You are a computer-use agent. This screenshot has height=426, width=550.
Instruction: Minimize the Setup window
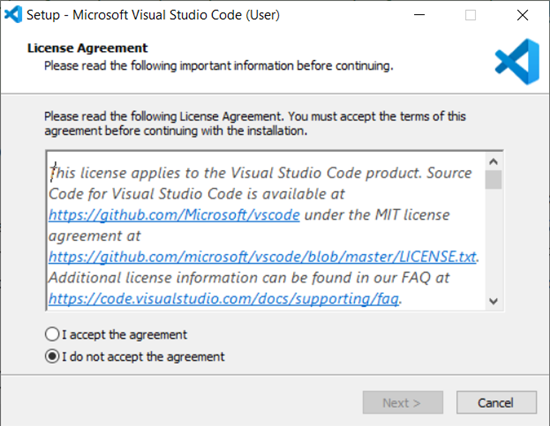click(x=420, y=15)
